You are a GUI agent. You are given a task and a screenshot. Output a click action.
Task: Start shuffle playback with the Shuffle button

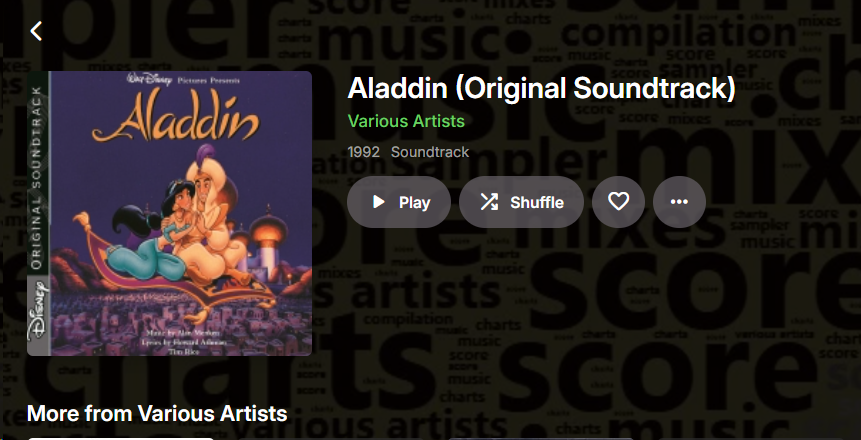tap(521, 202)
